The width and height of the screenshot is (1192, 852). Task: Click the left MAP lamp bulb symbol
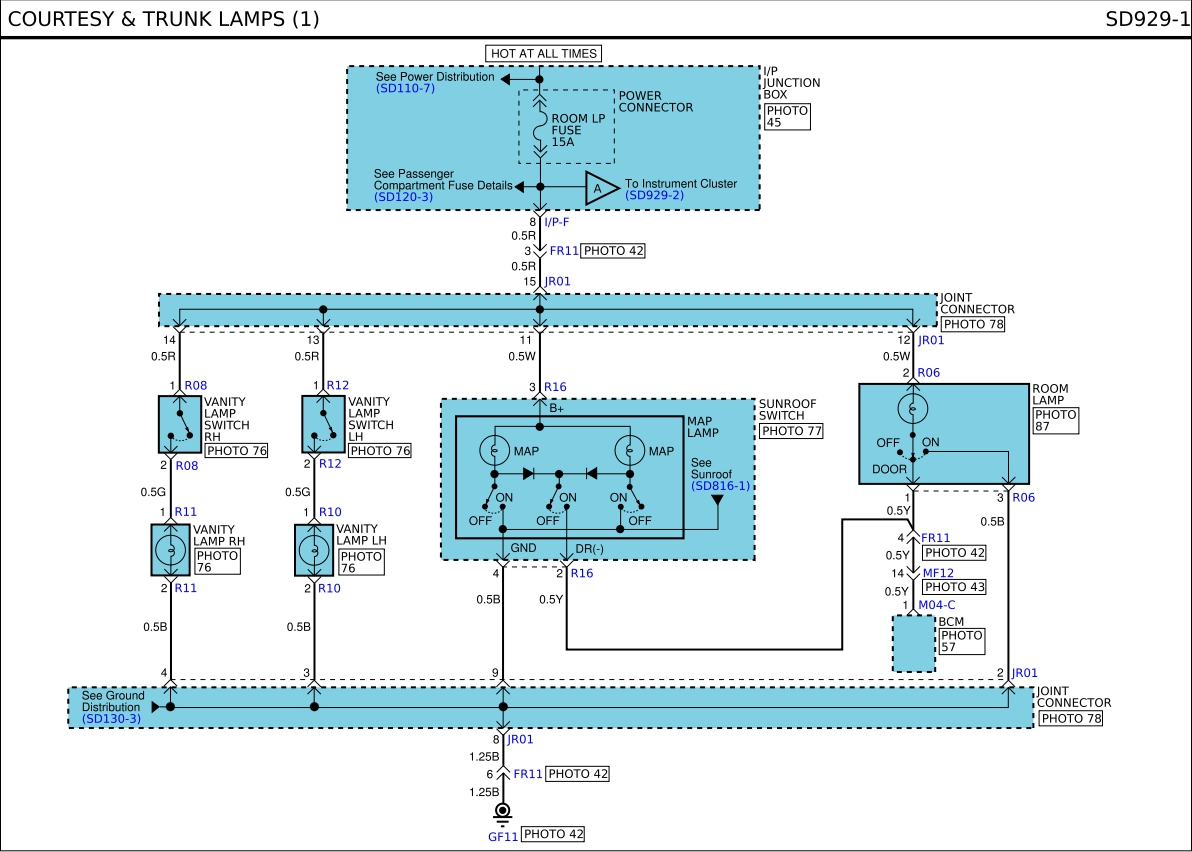(x=494, y=451)
